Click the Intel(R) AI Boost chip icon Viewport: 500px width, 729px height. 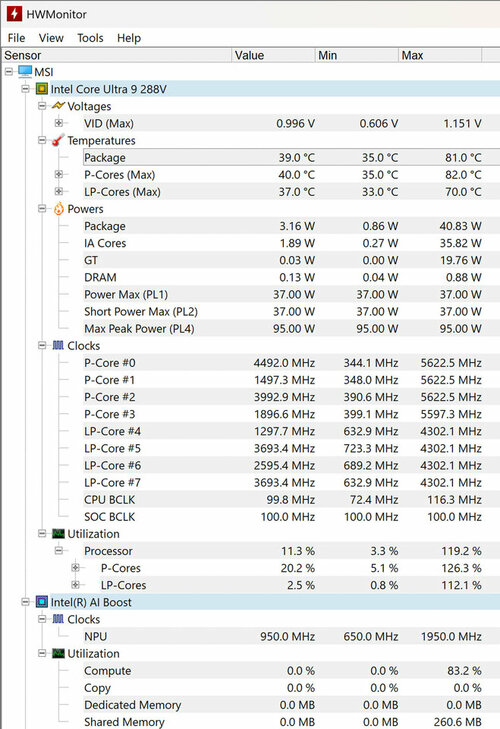pos(42,602)
